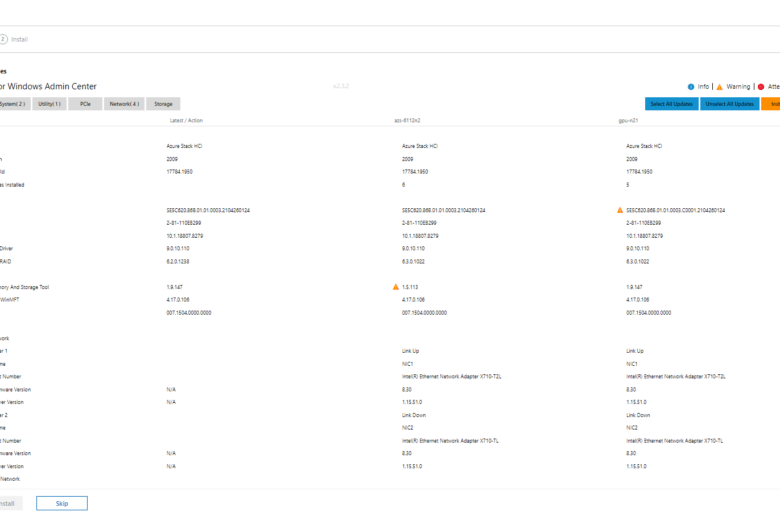Click Azure Stack HCI in Latest column
Viewport: 780px width, 516px height.
point(184,146)
